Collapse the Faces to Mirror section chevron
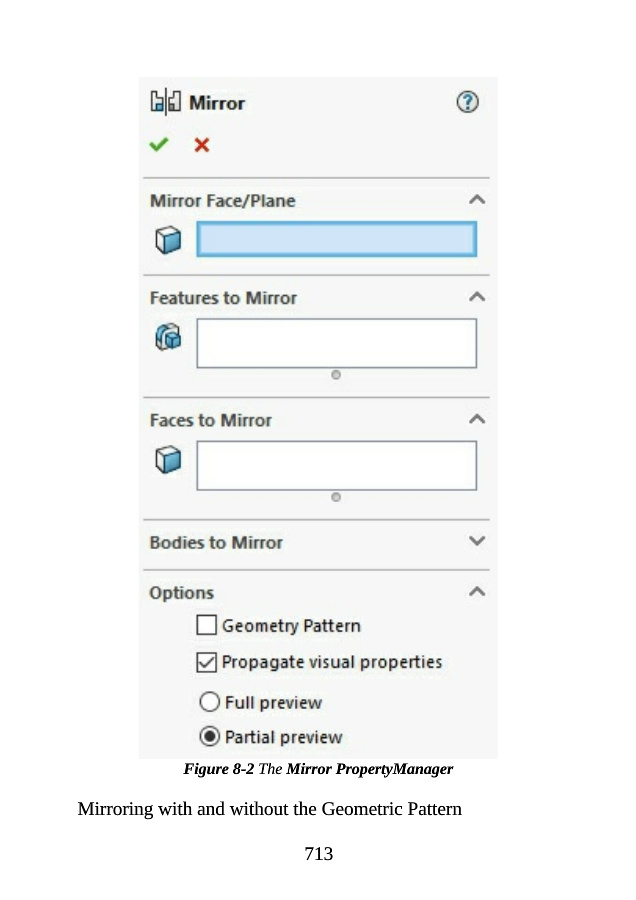The height and width of the screenshot is (900, 636). click(x=477, y=419)
